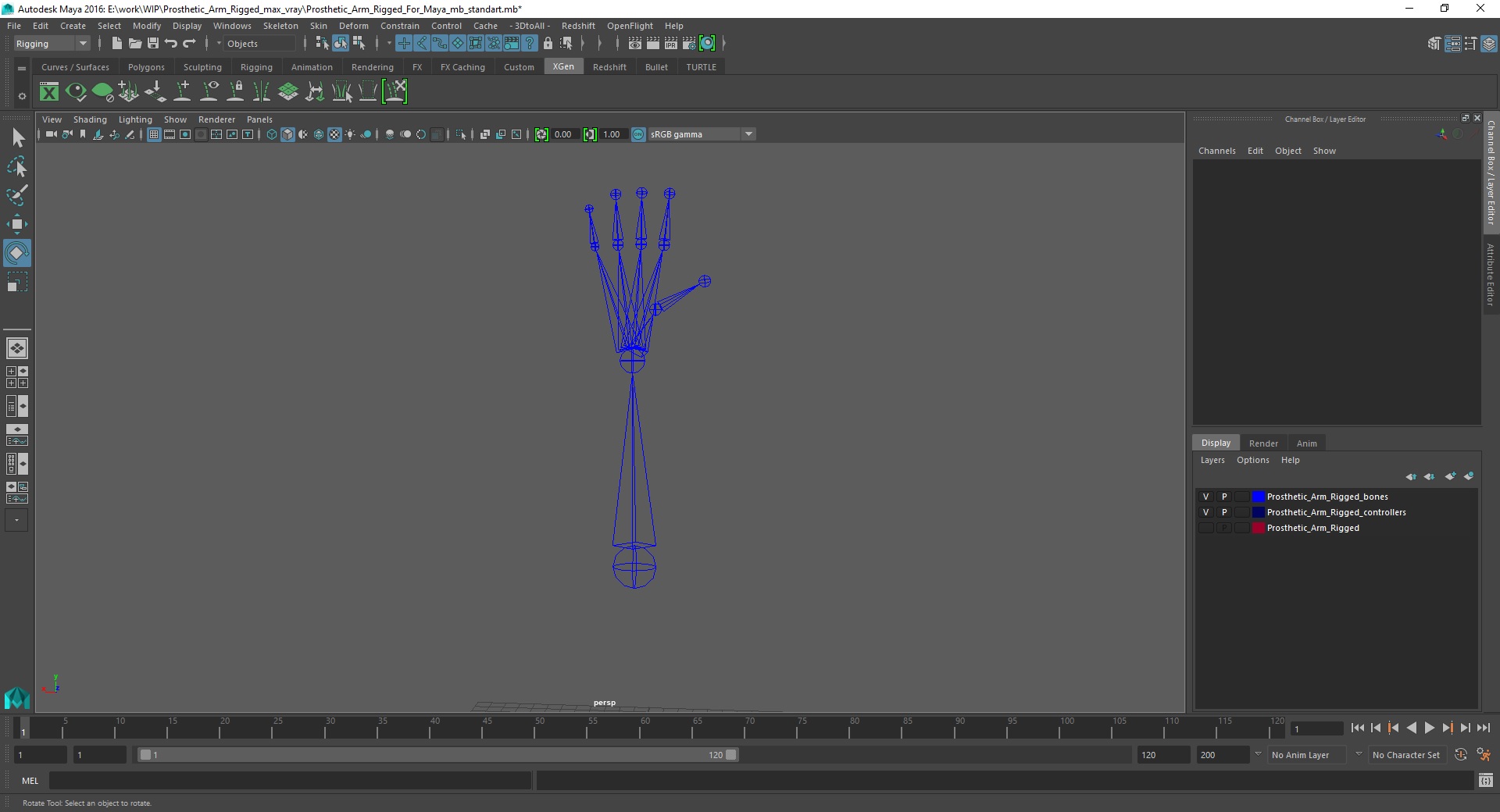
Task: Click the red color swatch of Prosthetic_Arm_Rigged layer
Action: 1258,528
